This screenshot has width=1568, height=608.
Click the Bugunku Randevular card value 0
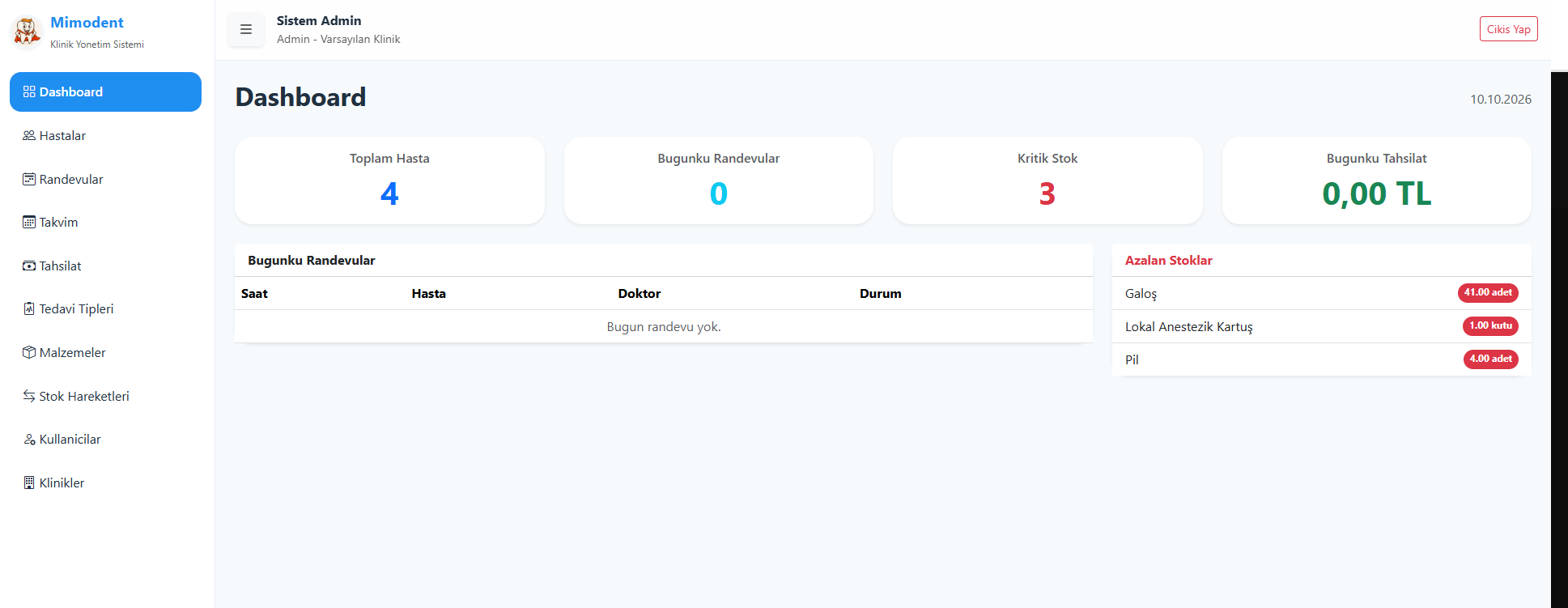tap(719, 193)
